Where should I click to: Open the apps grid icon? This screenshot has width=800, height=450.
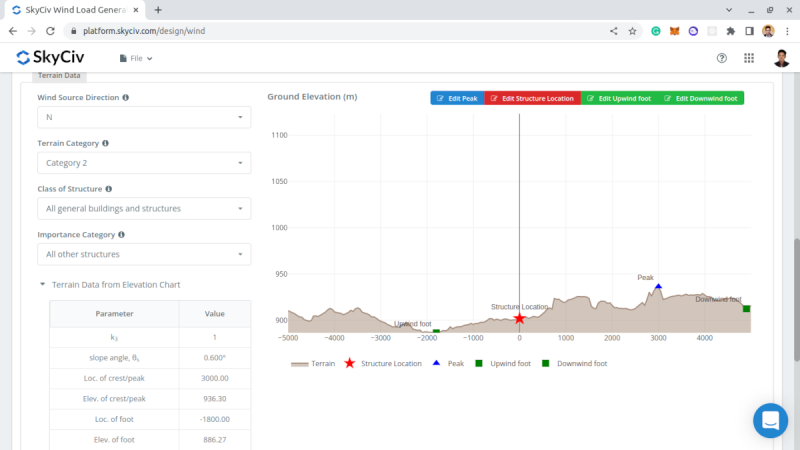[749, 58]
